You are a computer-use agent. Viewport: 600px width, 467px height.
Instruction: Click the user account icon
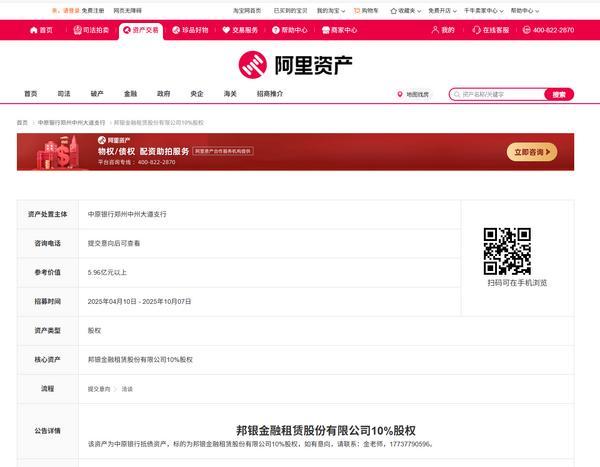[x=436, y=30]
